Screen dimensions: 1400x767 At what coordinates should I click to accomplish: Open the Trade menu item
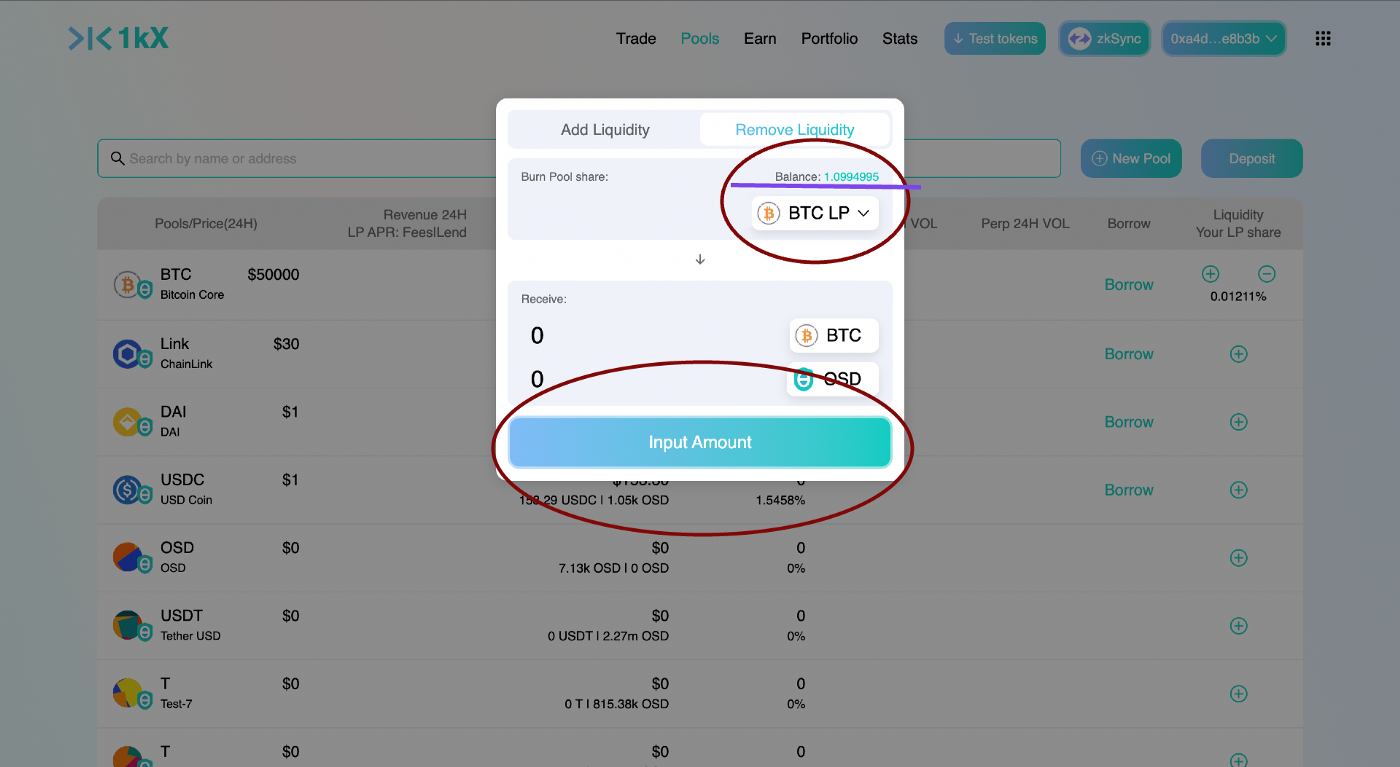(636, 39)
